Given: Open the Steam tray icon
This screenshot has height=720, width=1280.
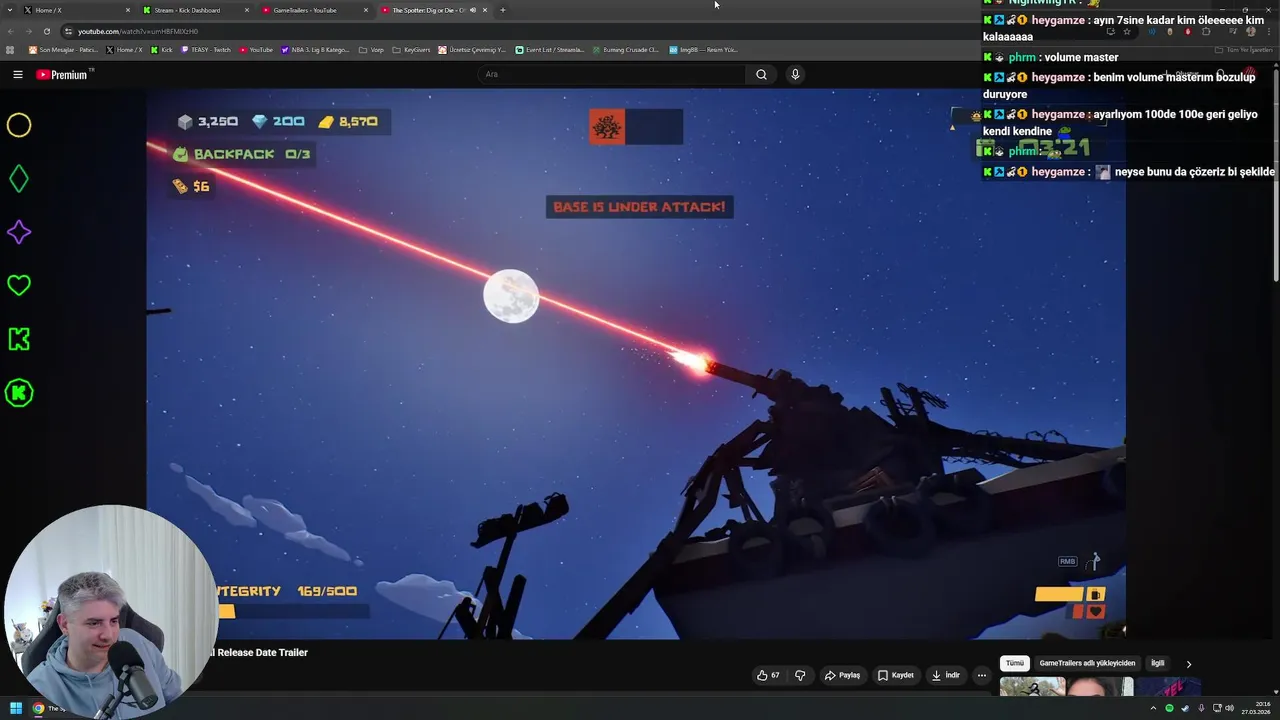Looking at the screenshot, I should click(x=1185, y=708).
